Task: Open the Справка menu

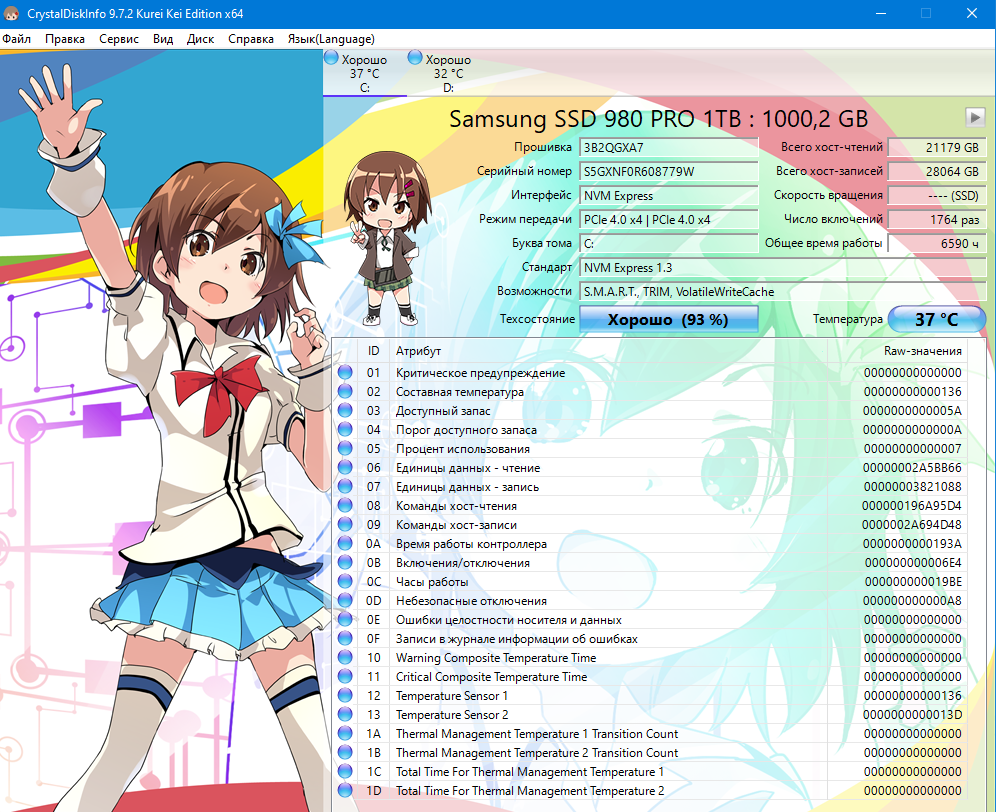Action: click(x=251, y=39)
